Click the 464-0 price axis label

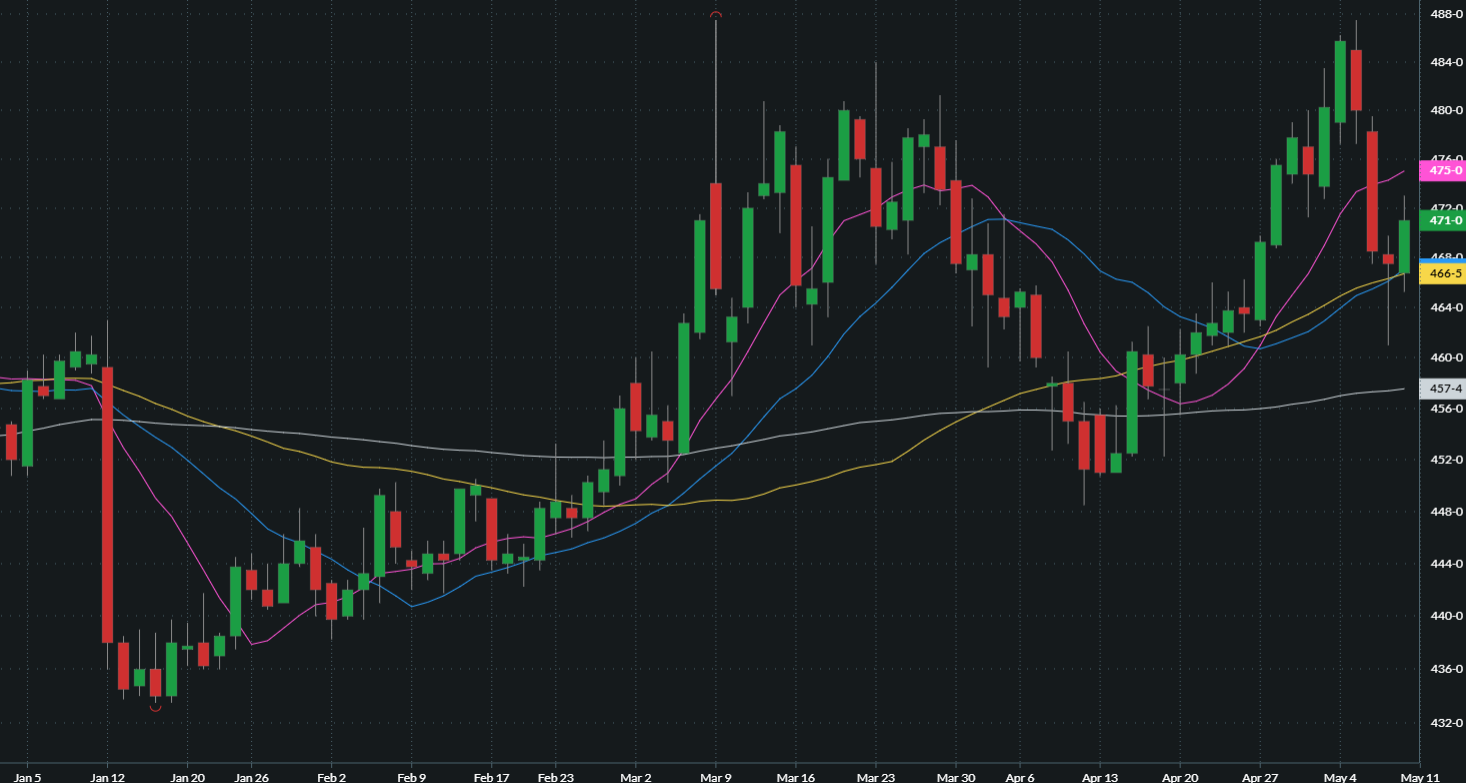[1446, 308]
